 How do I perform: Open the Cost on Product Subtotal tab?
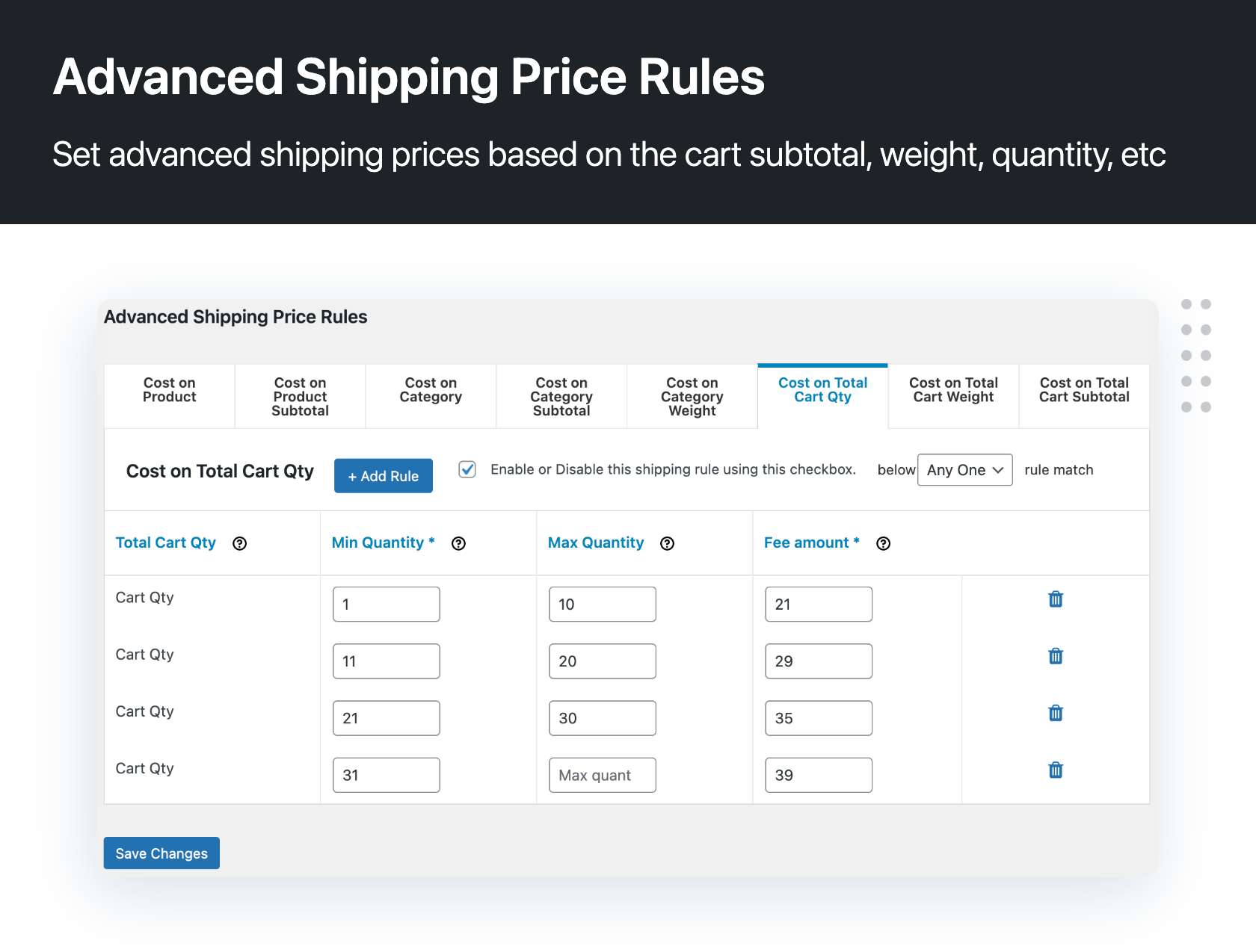point(299,396)
